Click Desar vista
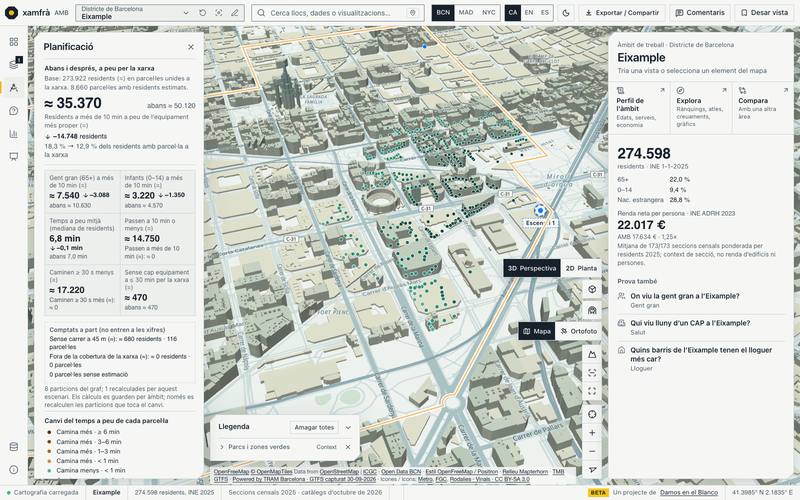The width and height of the screenshot is (800, 500). point(764,13)
